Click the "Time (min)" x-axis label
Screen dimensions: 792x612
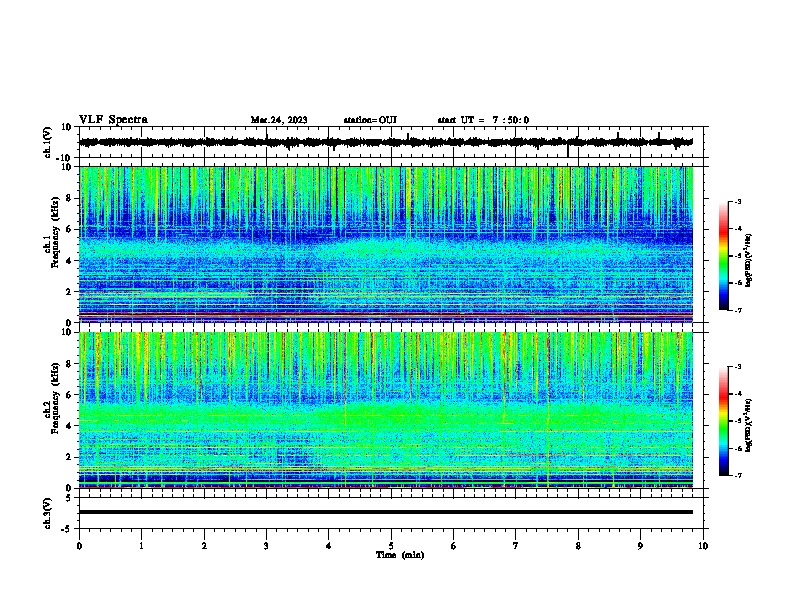coord(400,555)
